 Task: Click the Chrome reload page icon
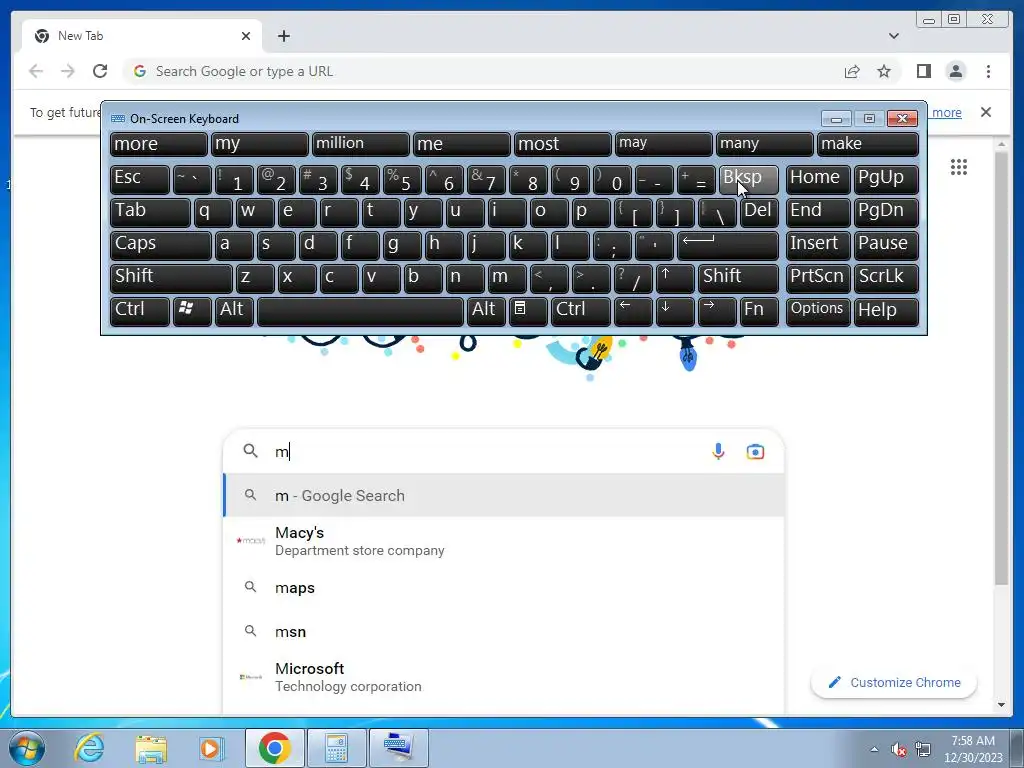click(100, 71)
